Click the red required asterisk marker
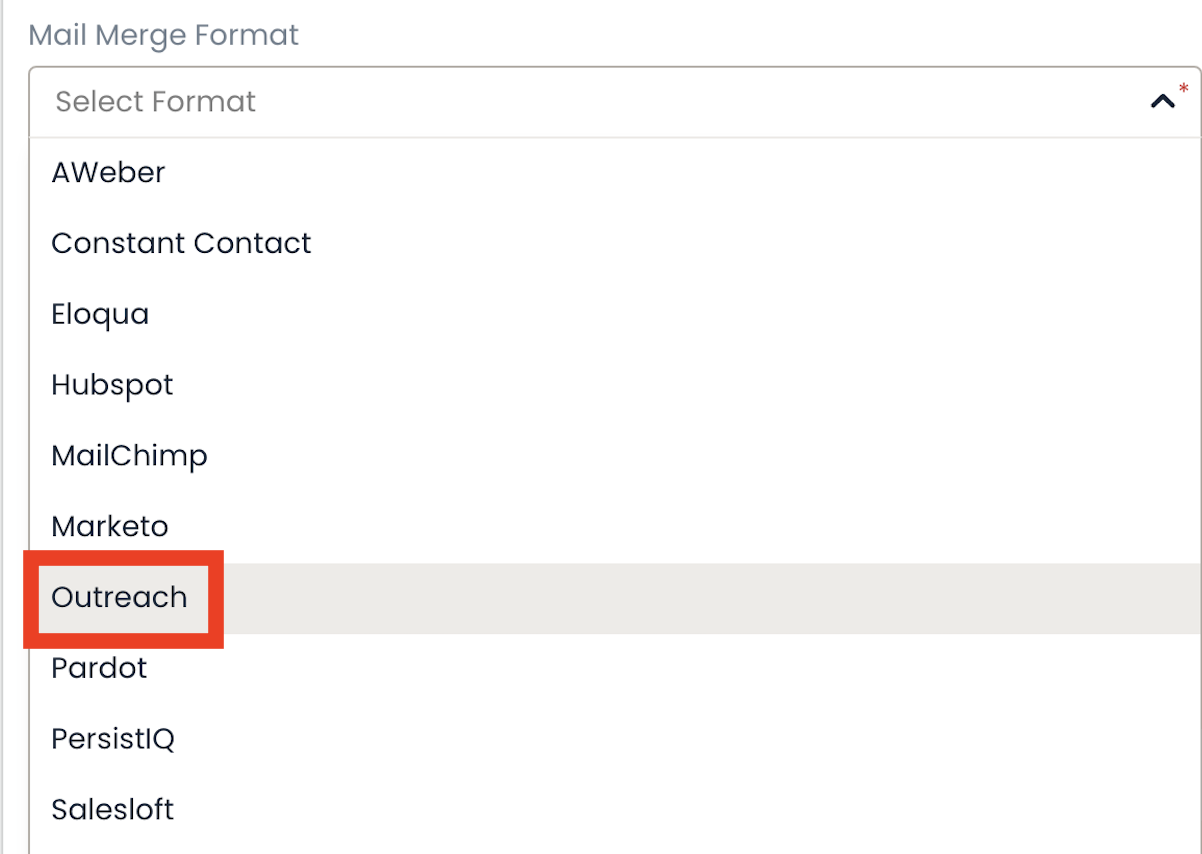Viewport: 1202px width, 854px height. (x=1184, y=89)
